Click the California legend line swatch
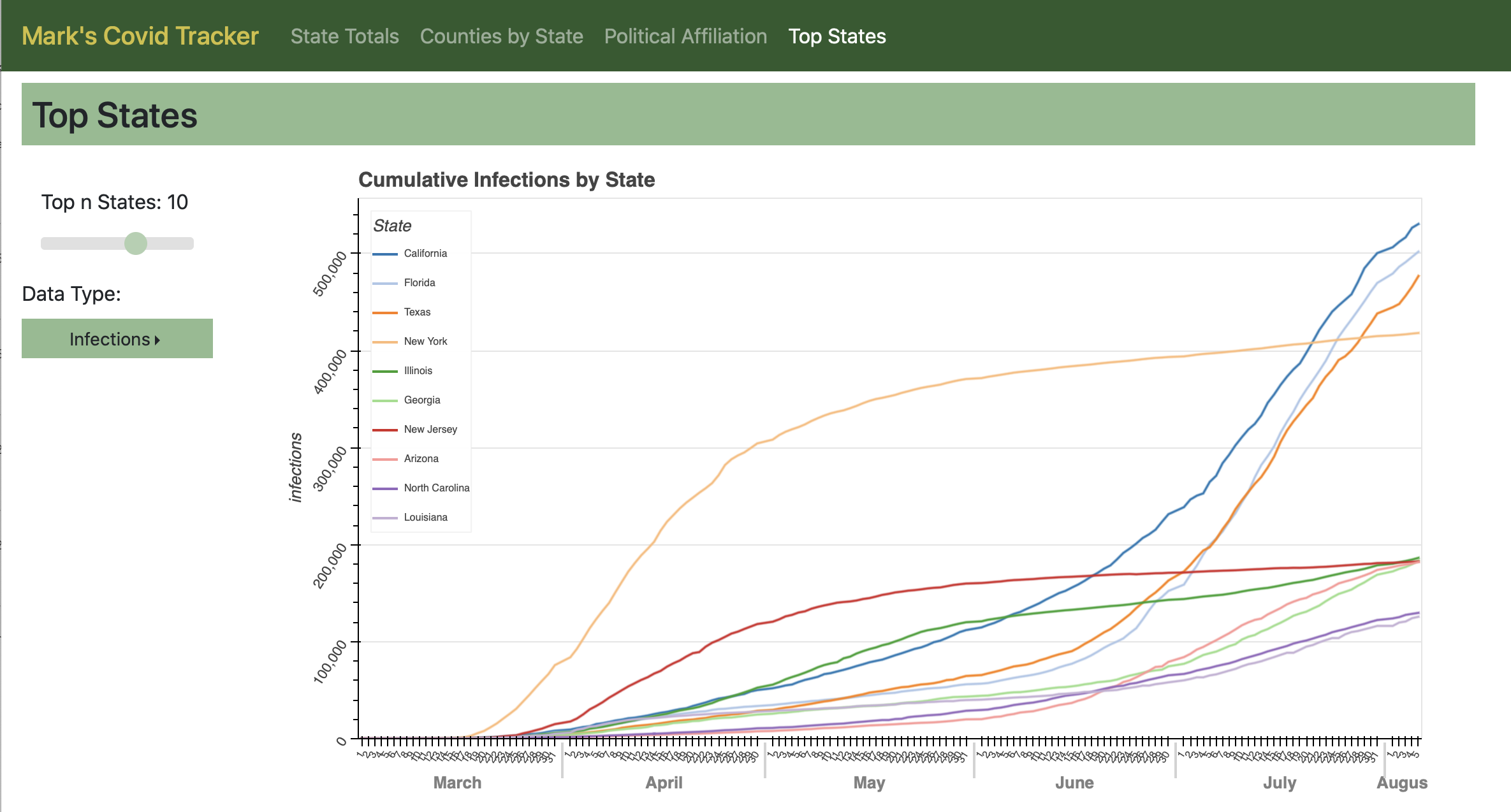 point(385,254)
